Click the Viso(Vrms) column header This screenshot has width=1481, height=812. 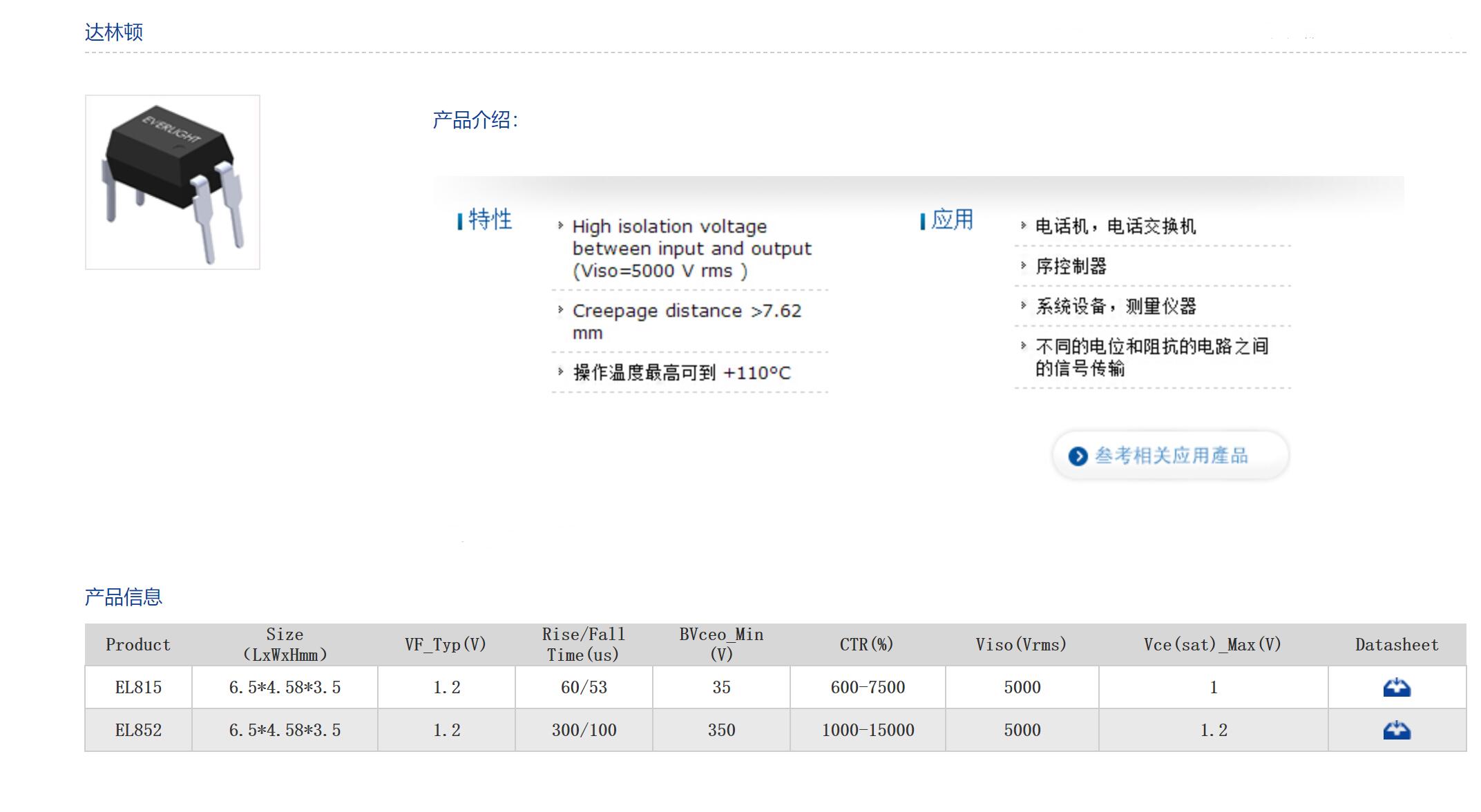coord(1021,645)
